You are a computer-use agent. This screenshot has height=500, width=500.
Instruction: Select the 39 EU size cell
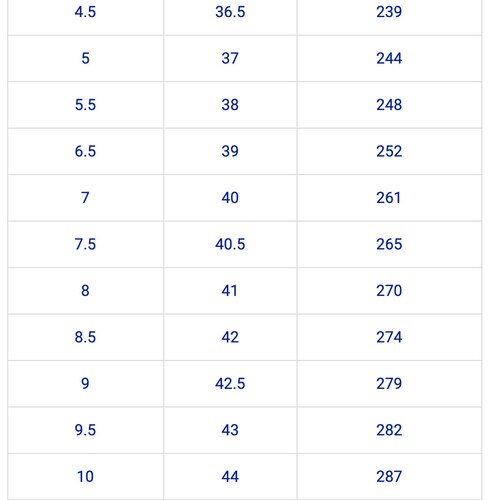230,151
